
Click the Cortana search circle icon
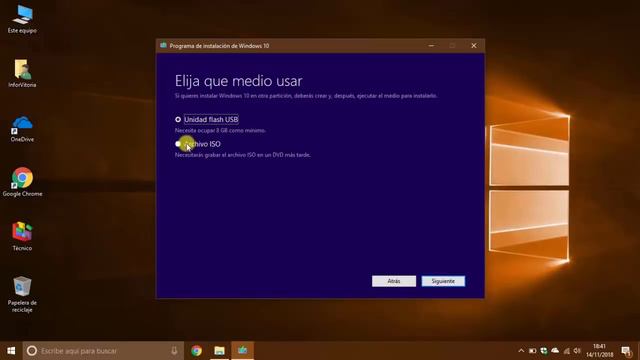point(32,351)
